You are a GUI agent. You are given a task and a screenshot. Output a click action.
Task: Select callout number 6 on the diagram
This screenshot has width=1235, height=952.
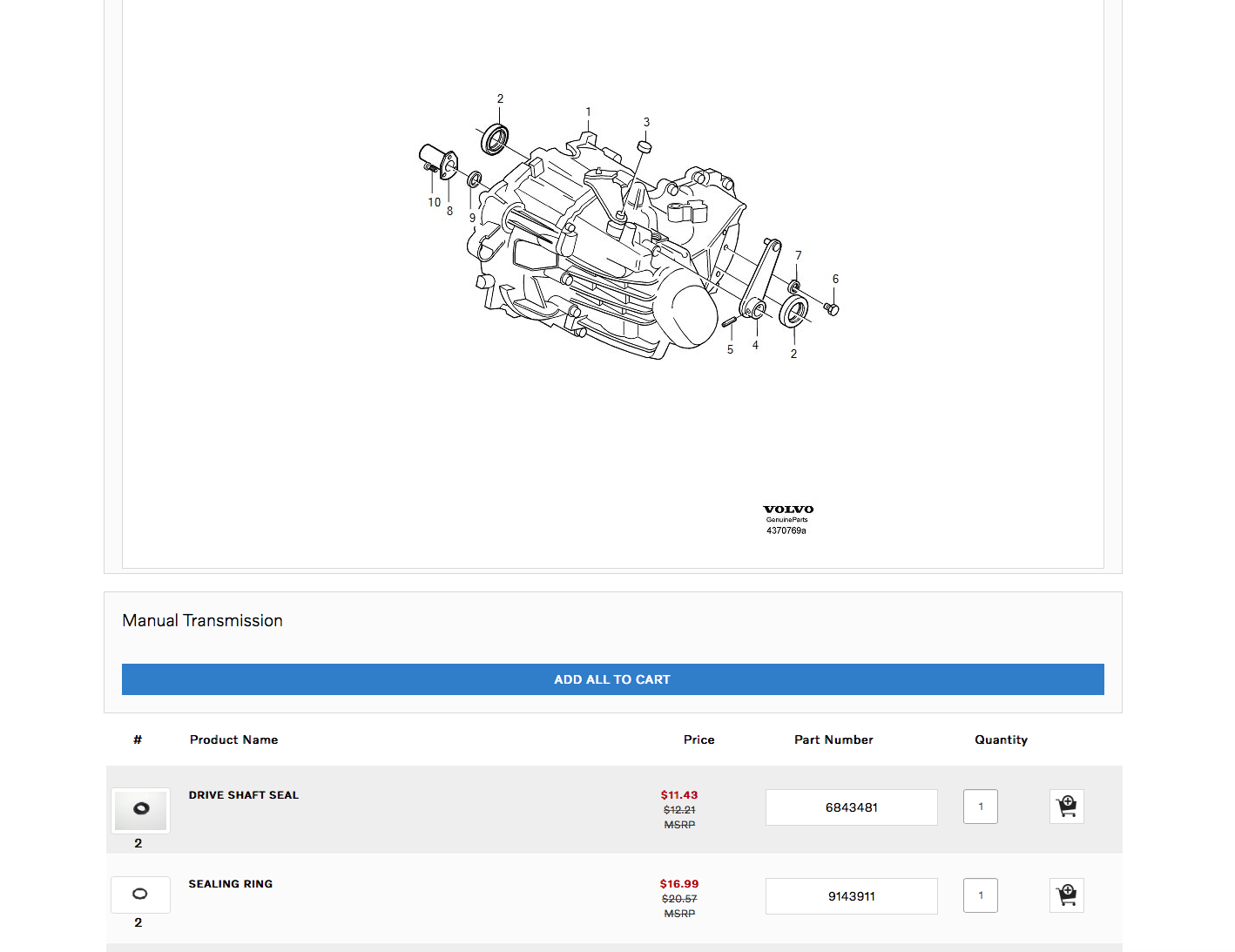point(835,280)
